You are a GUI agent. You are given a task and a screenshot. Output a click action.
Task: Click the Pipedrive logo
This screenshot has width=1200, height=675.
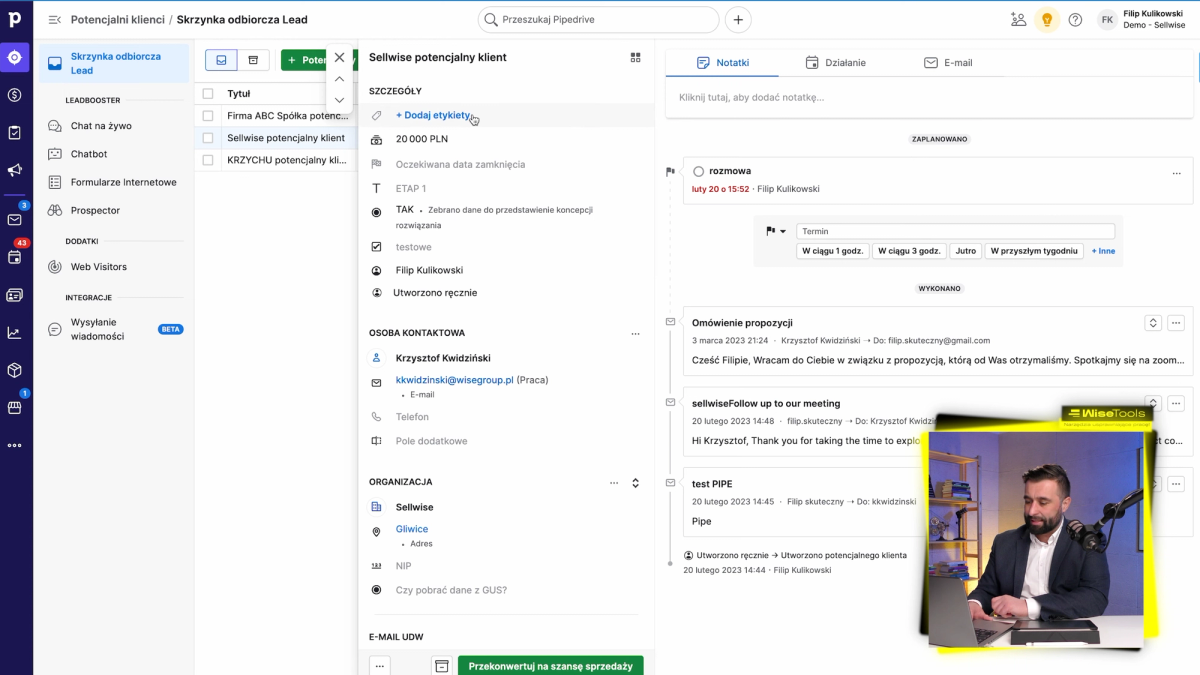15,19
